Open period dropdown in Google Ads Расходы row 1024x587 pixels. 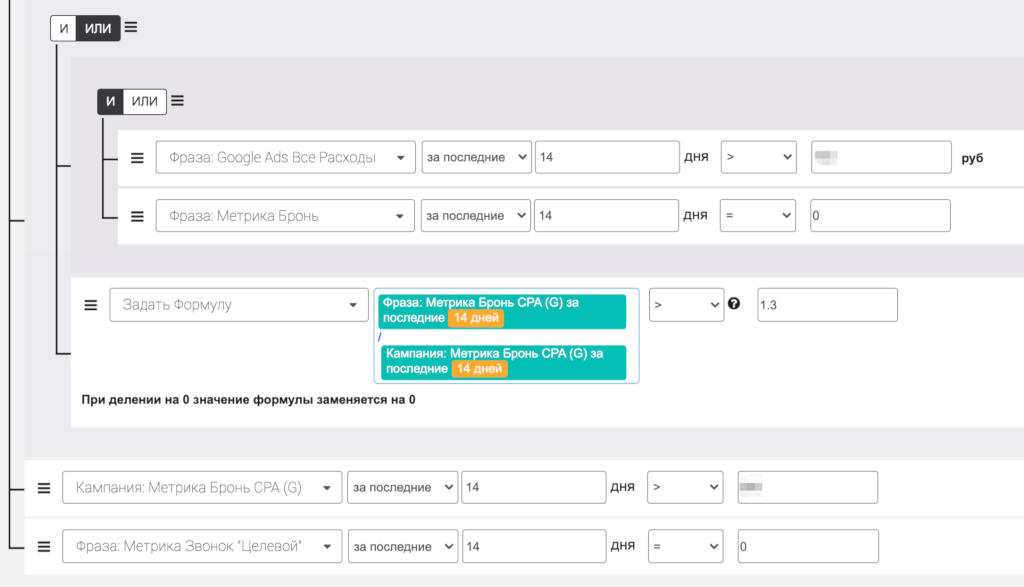476,157
